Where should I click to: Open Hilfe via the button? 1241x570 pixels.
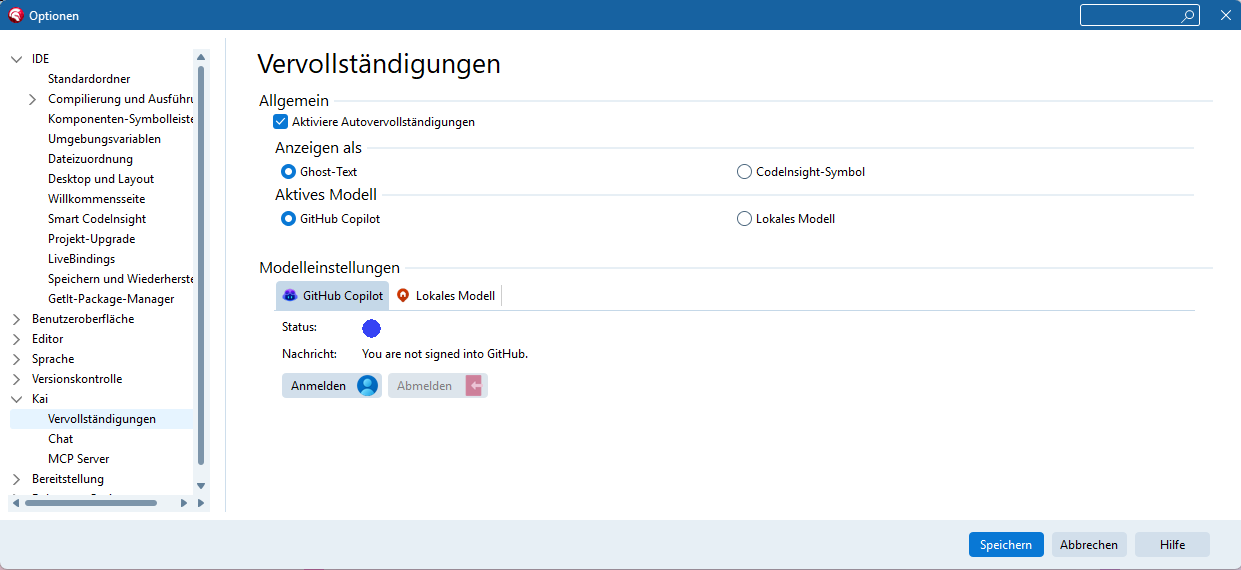pos(1172,545)
